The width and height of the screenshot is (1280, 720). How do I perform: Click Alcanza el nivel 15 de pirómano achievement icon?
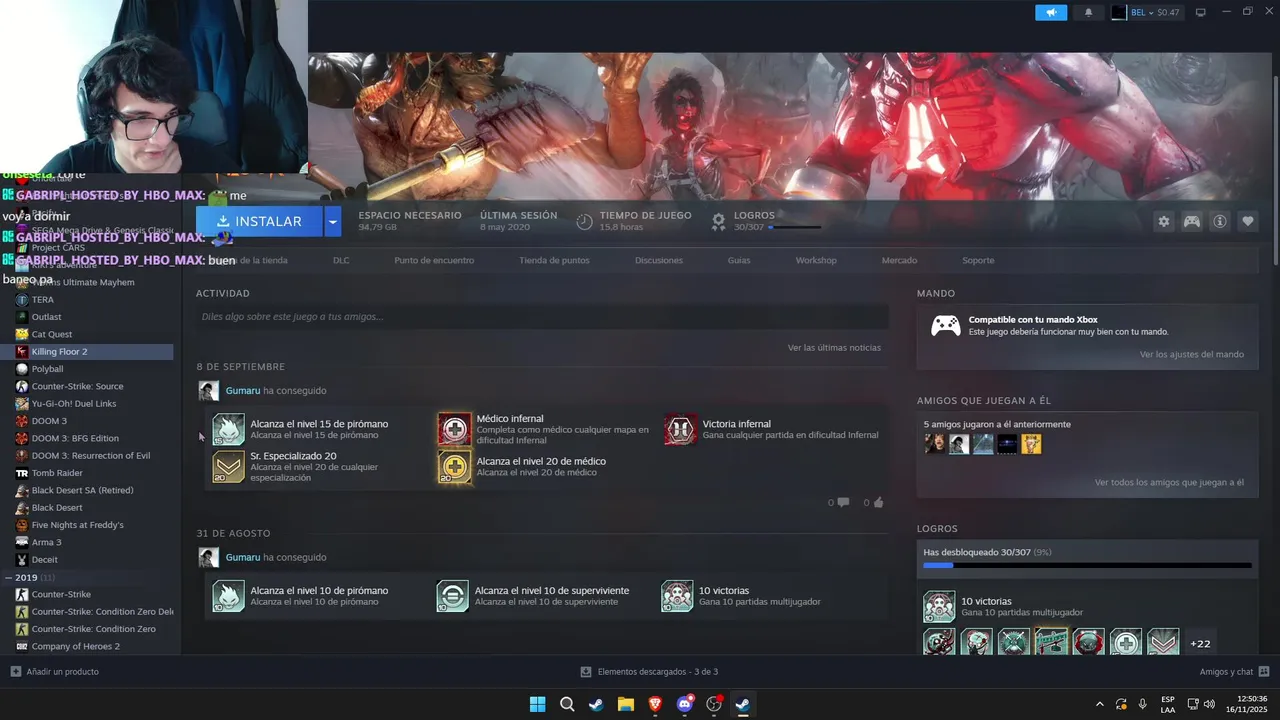[228, 429]
